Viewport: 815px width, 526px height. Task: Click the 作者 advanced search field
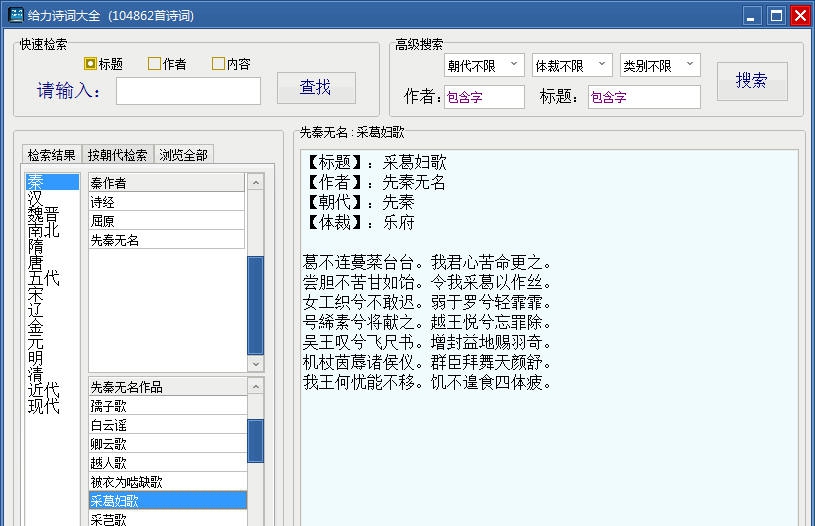(484, 97)
